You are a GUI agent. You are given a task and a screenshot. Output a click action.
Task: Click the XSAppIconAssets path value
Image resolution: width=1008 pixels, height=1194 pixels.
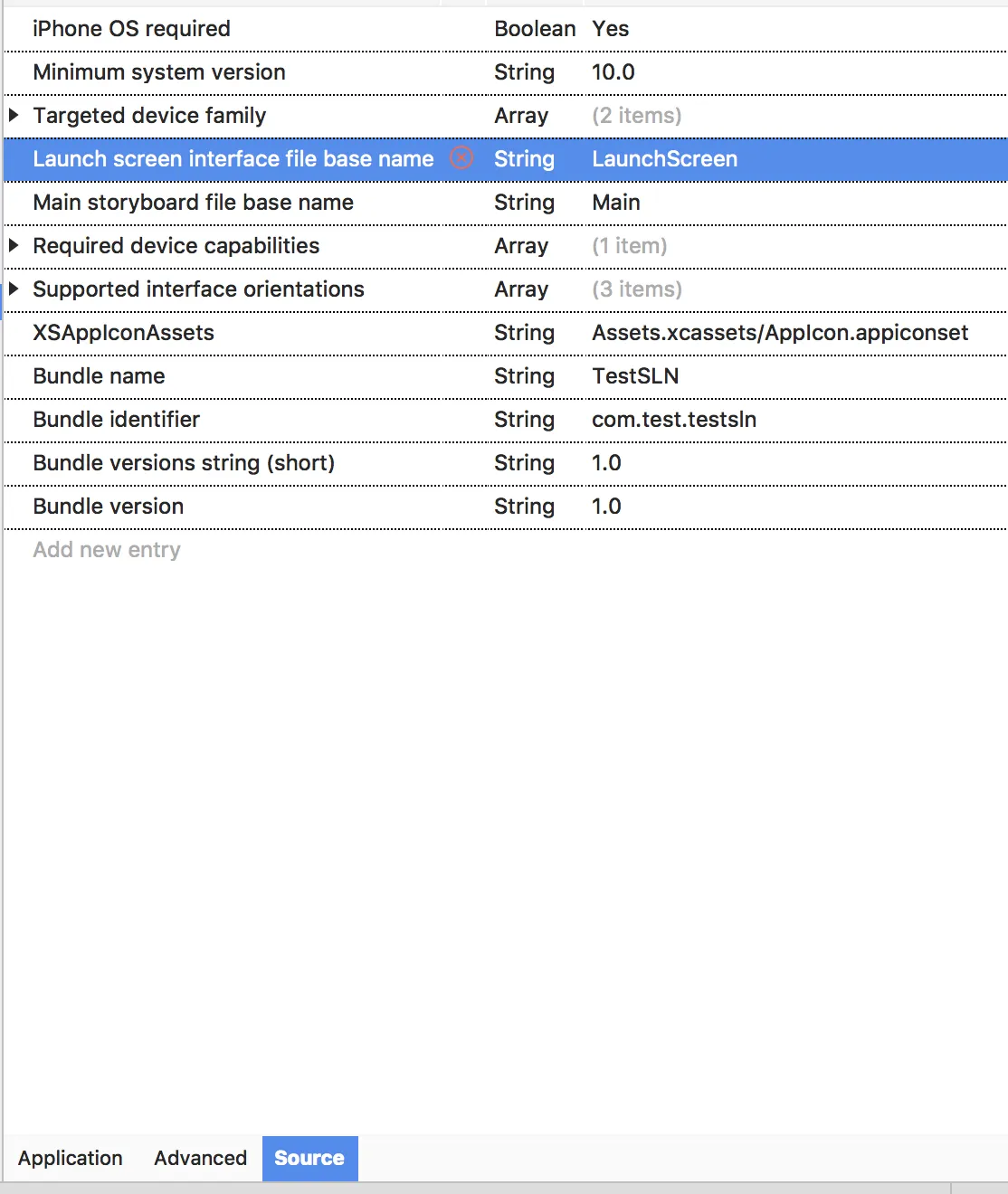780,333
